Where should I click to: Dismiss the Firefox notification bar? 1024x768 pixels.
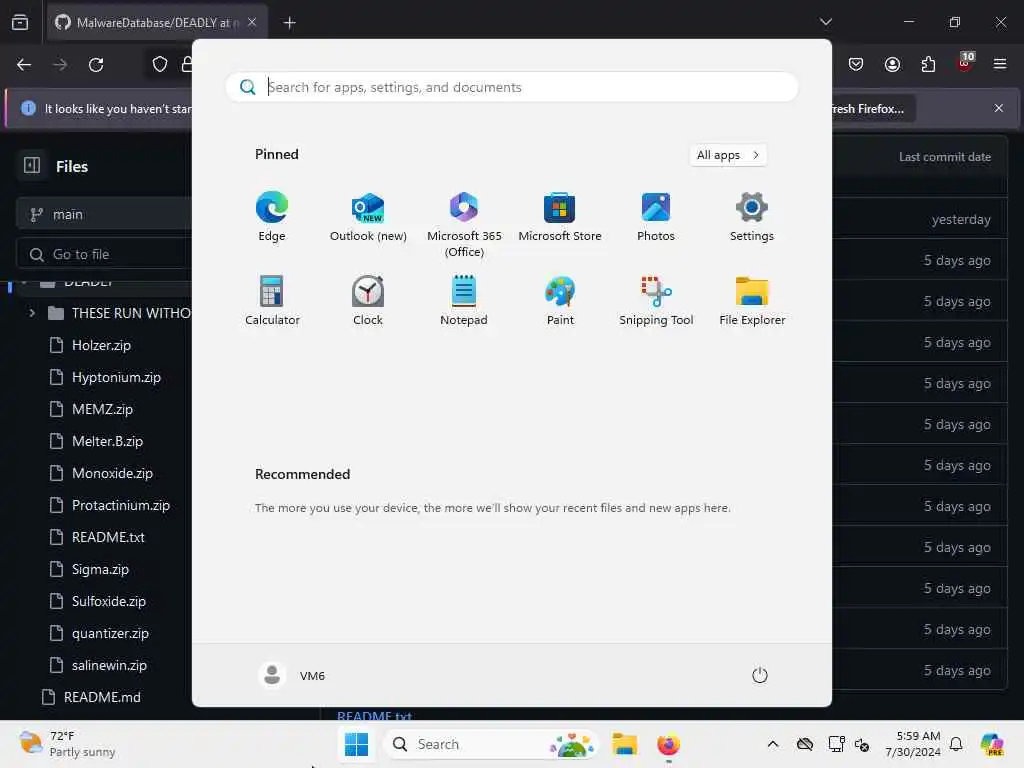pyautogui.click(x=999, y=108)
